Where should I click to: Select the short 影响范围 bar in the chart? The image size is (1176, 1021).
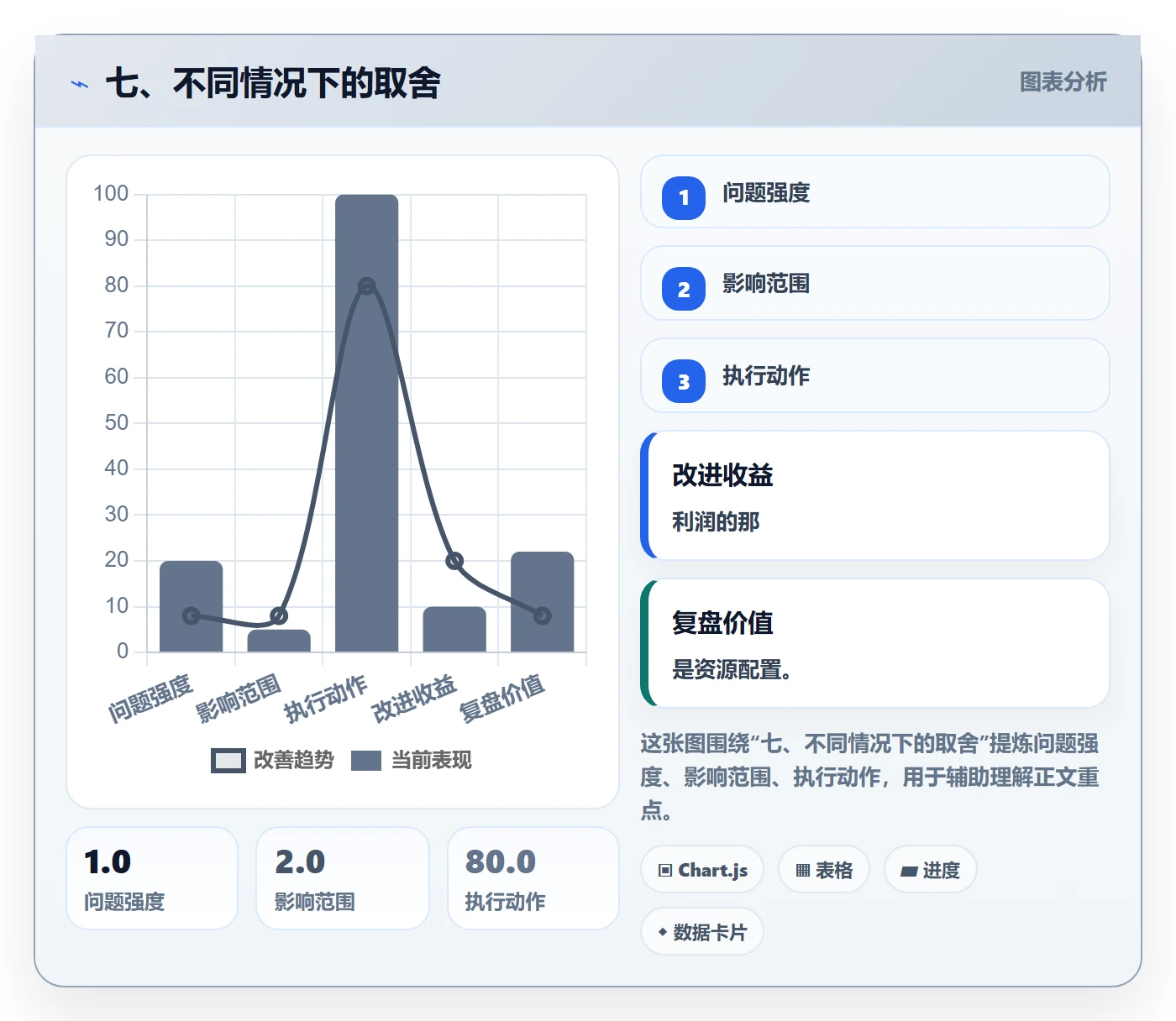click(279, 641)
